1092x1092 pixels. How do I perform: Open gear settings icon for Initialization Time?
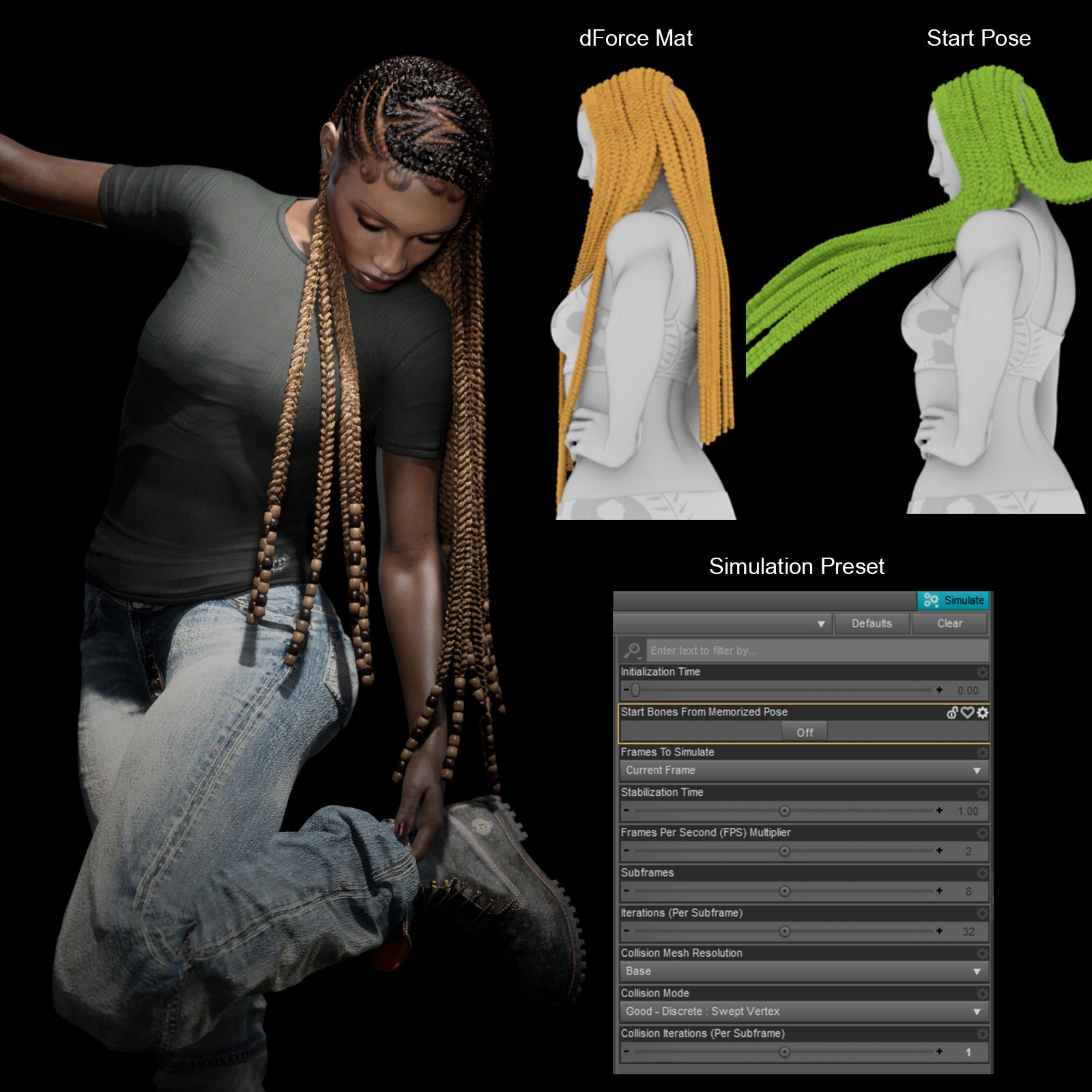981,672
